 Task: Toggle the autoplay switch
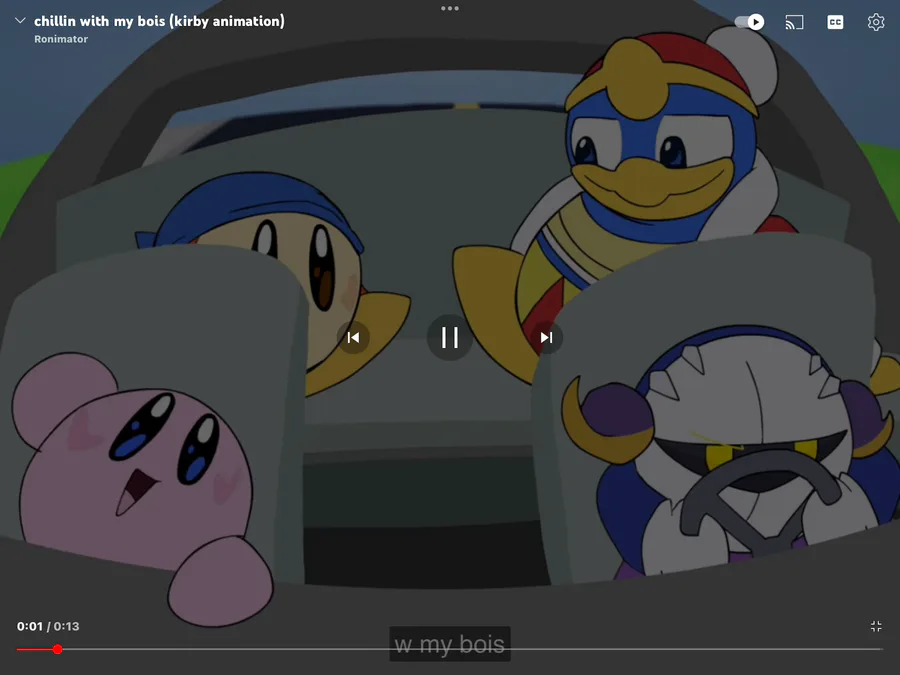click(x=750, y=22)
